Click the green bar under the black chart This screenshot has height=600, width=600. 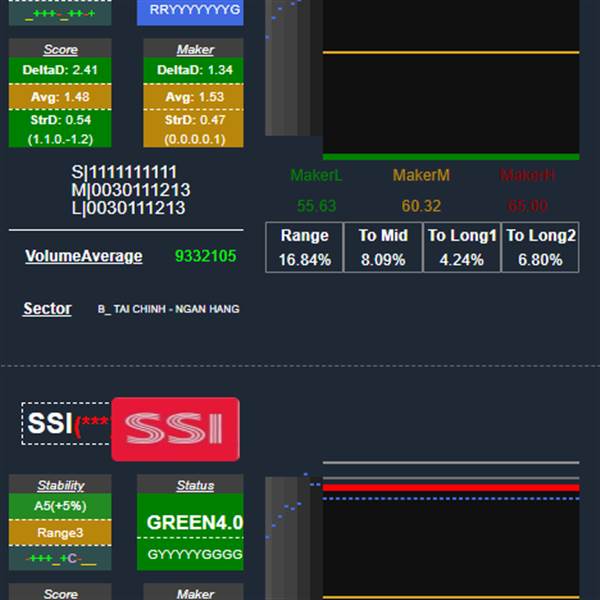(451, 157)
